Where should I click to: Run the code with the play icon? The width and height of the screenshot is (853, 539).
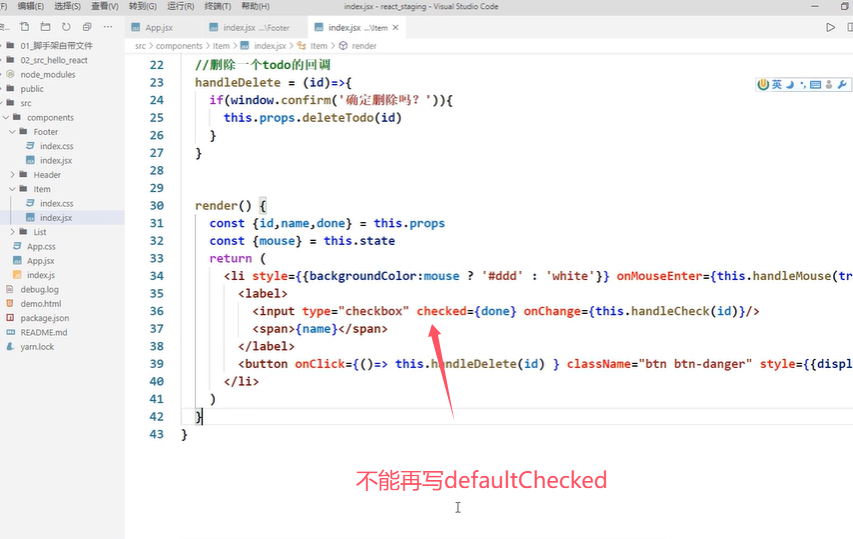point(830,27)
